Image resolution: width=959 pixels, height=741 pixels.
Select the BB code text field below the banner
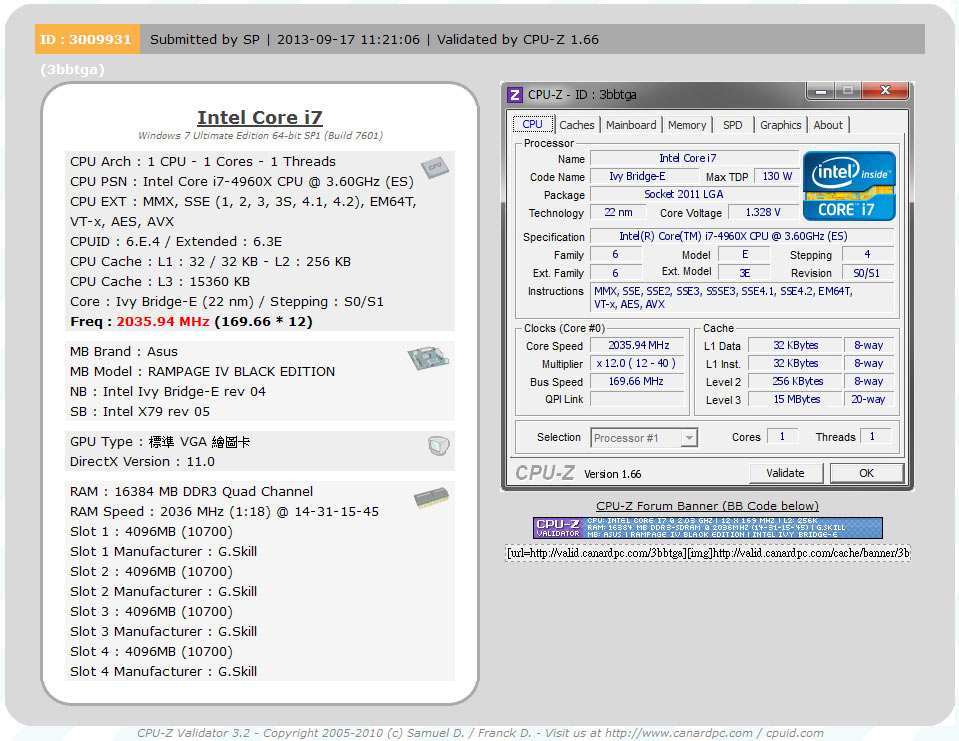(706, 553)
